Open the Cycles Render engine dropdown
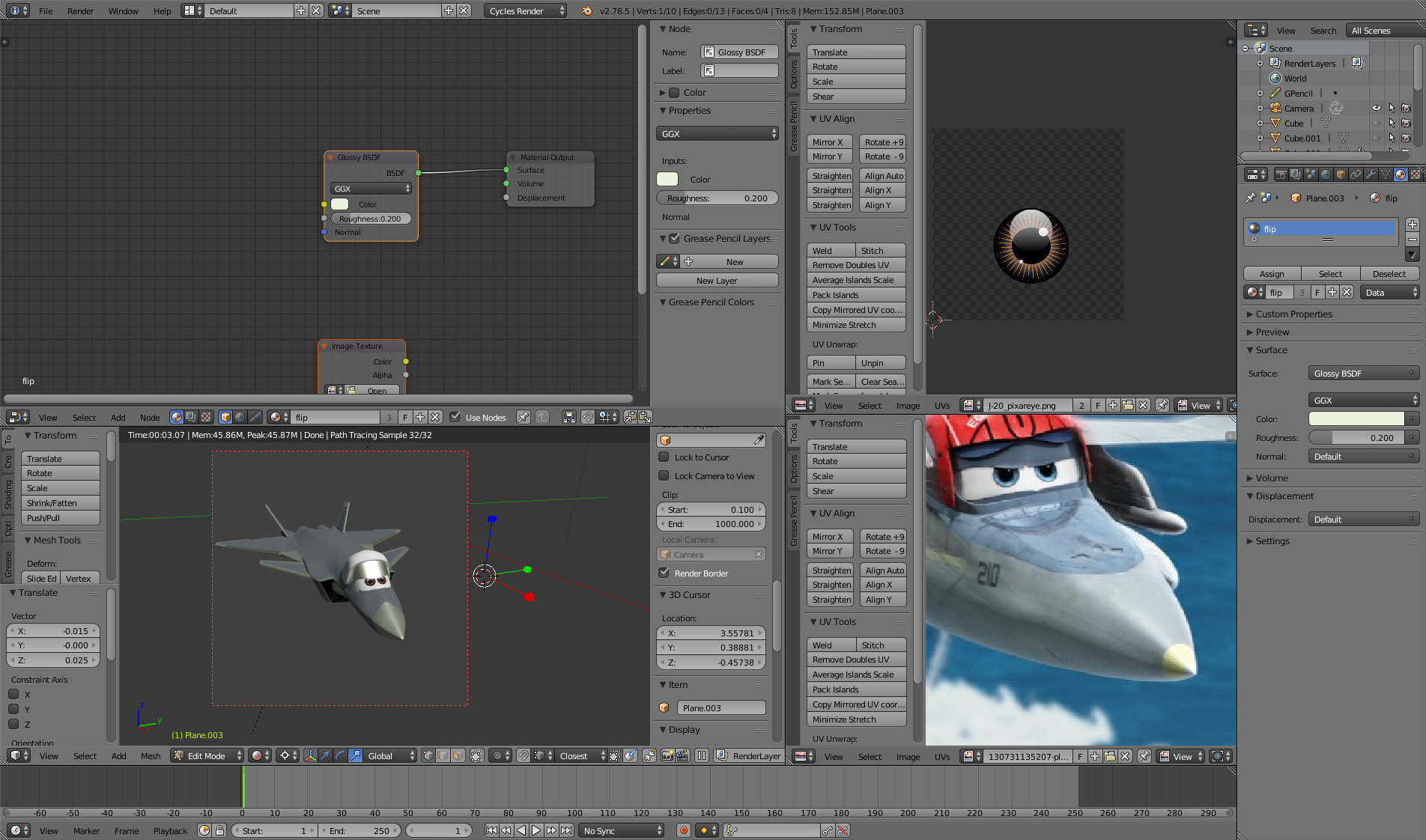Image resolution: width=1426 pixels, height=840 pixels. point(526,10)
